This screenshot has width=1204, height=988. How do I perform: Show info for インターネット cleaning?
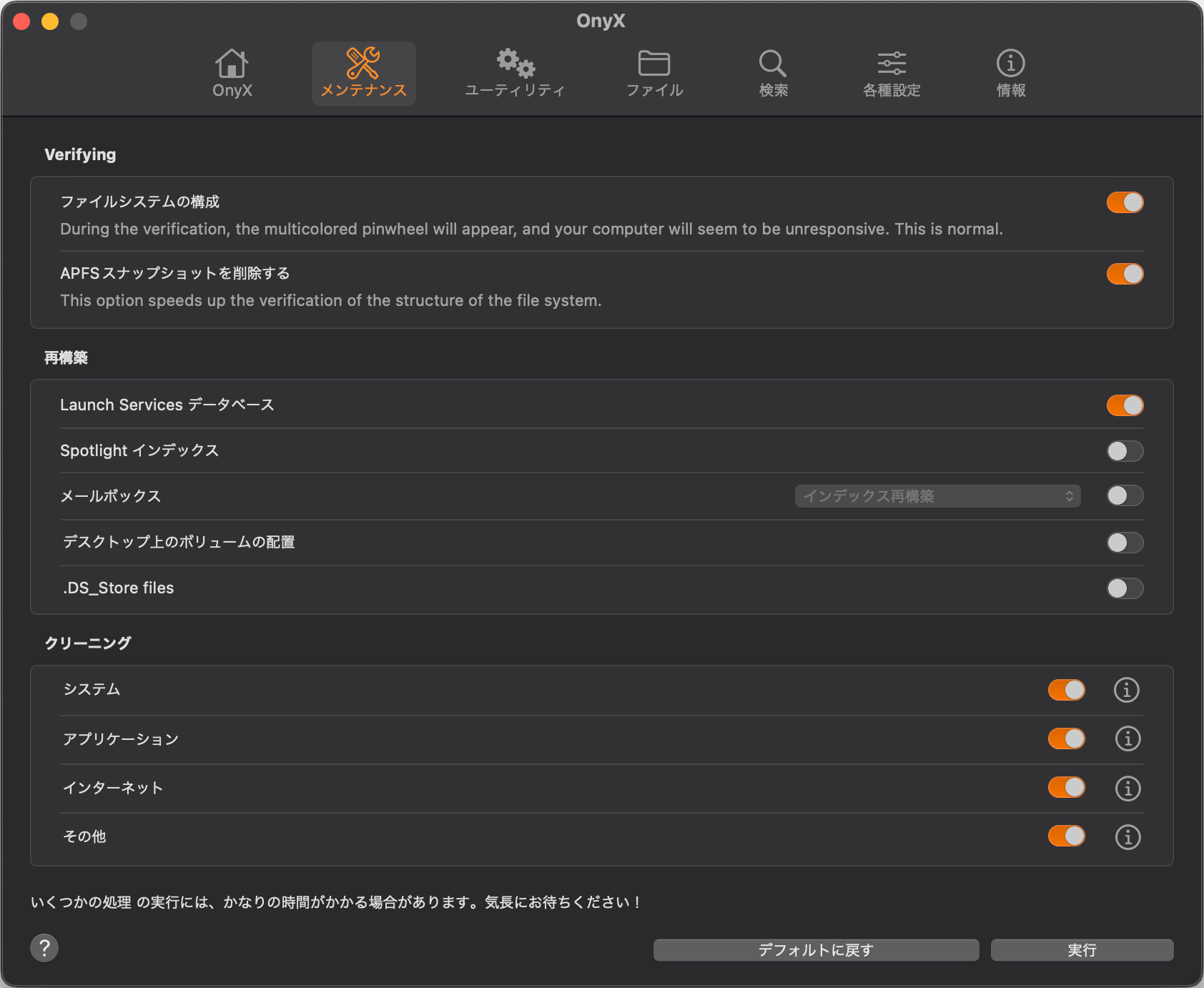click(x=1128, y=789)
